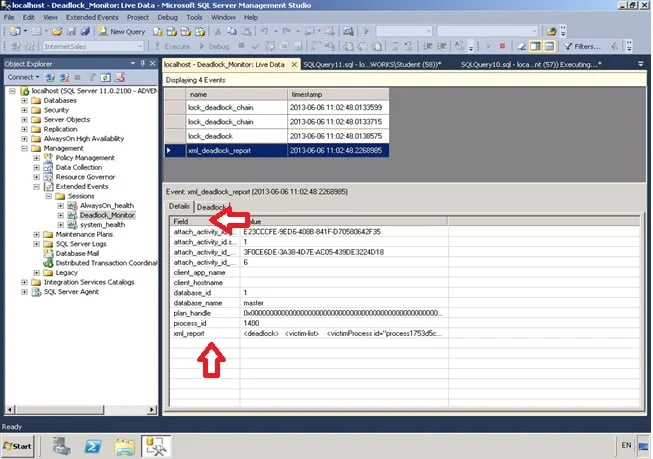Open the Debug menu
The width and height of the screenshot is (653, 459).
[167, 17]
